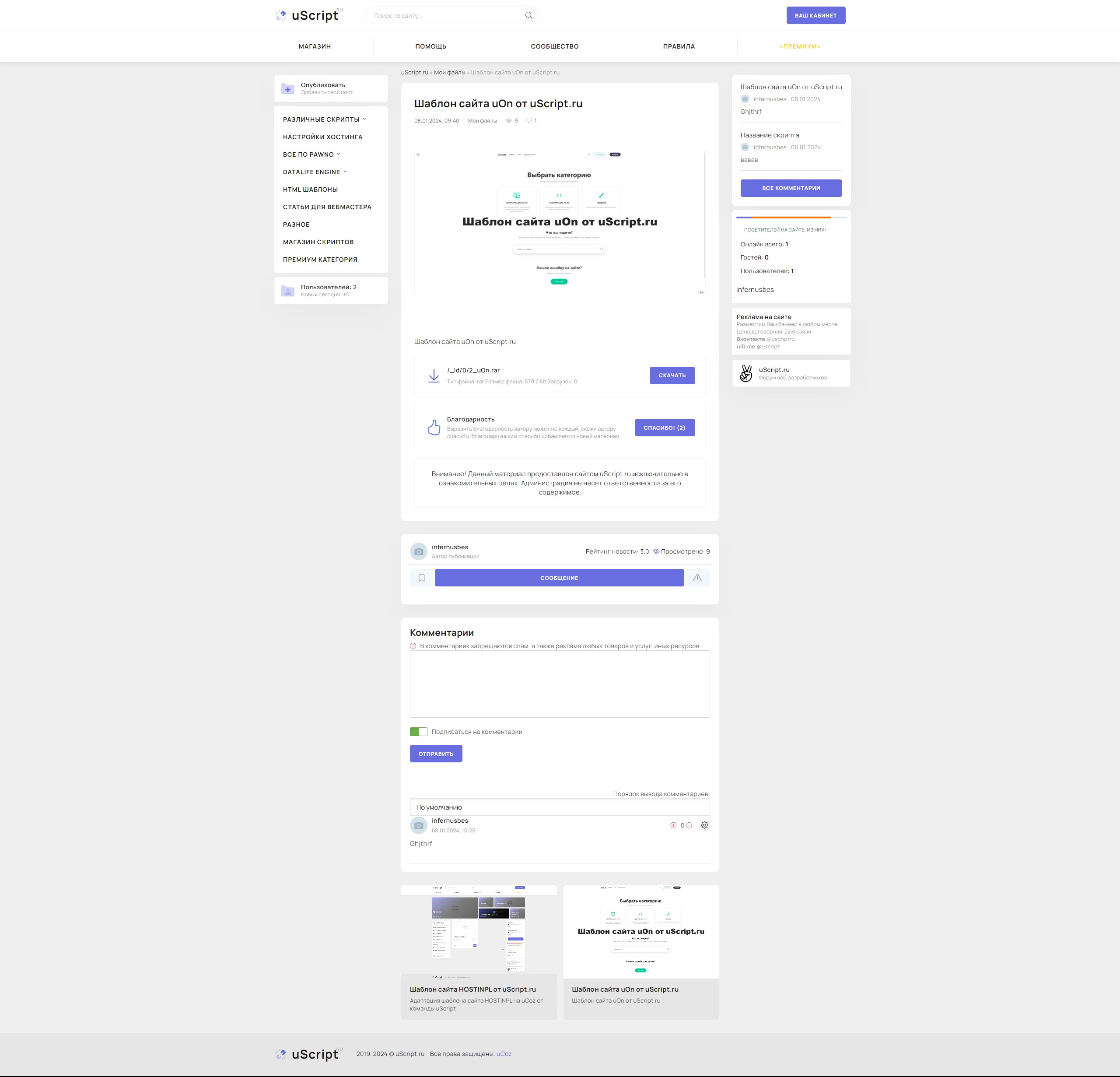The height and width of the screenshot is (1077, 1120).
Task: Expand DataLife Engine category
Action: click(x=315, y=172)
